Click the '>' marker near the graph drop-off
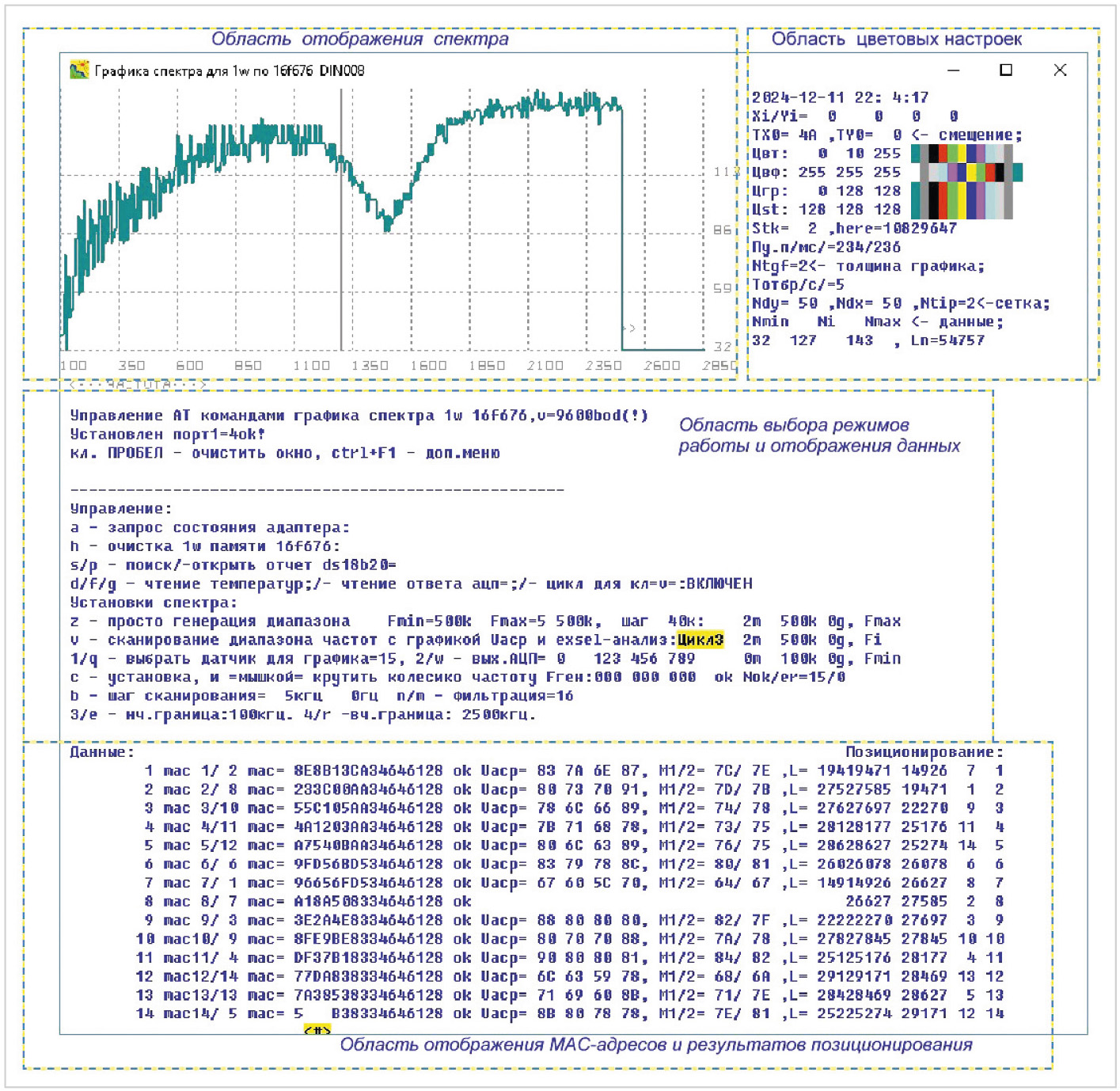Screen dimensions: 1120x1091 tap(631, 328)
